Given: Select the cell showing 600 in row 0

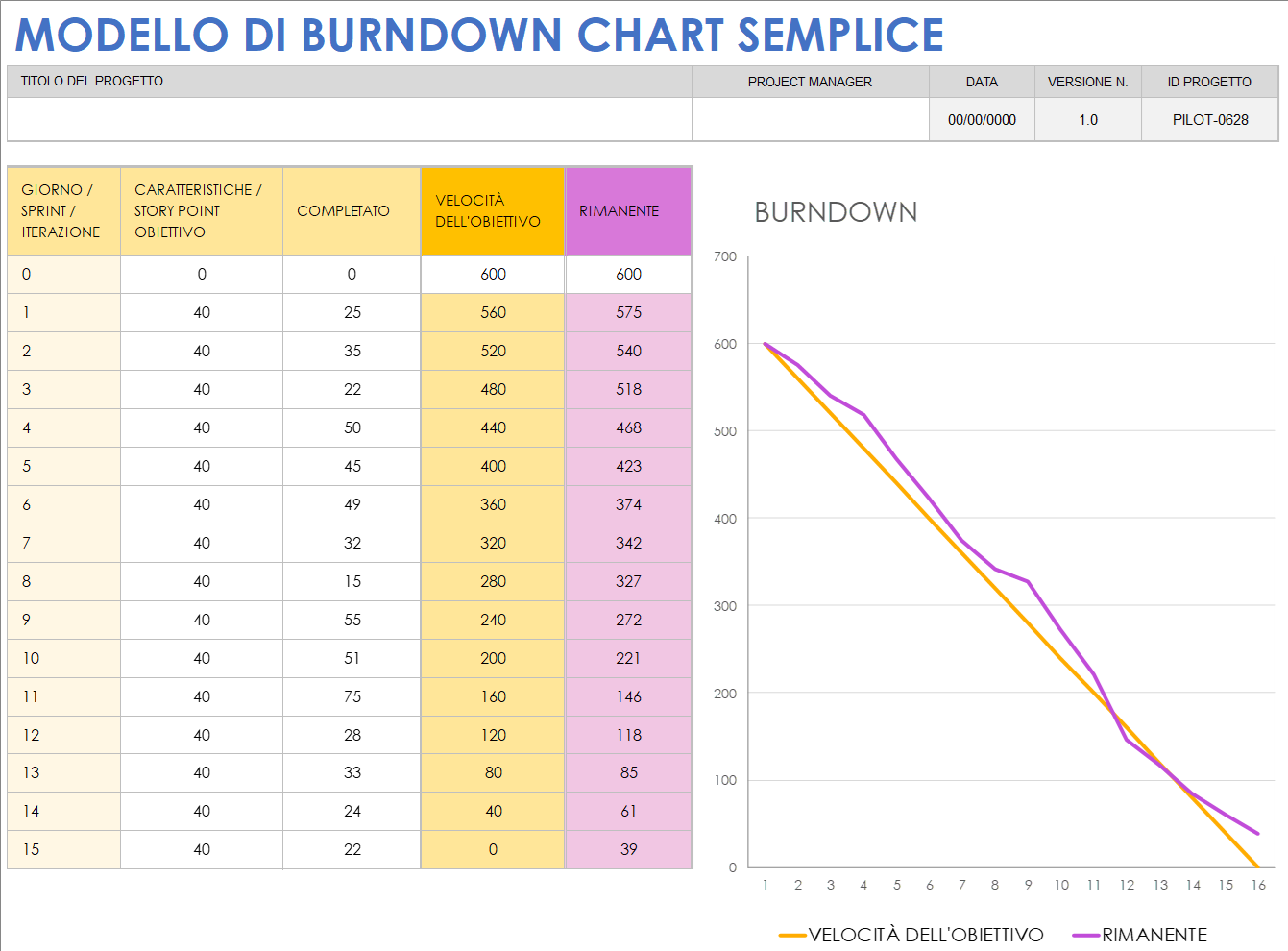Looking at the screenshot, I should point(493,274).
